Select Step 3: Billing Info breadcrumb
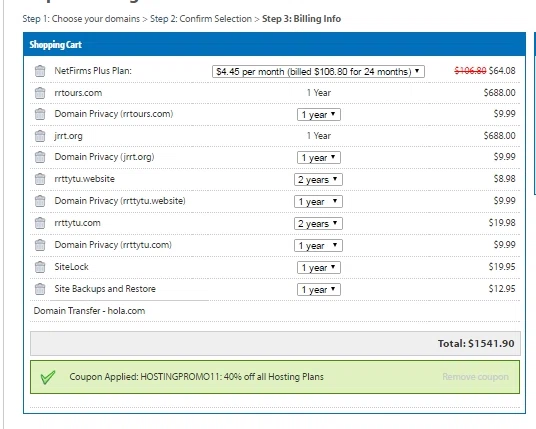Image resolution: width=536 pixels, height=429 pixels. click(302, 19)
